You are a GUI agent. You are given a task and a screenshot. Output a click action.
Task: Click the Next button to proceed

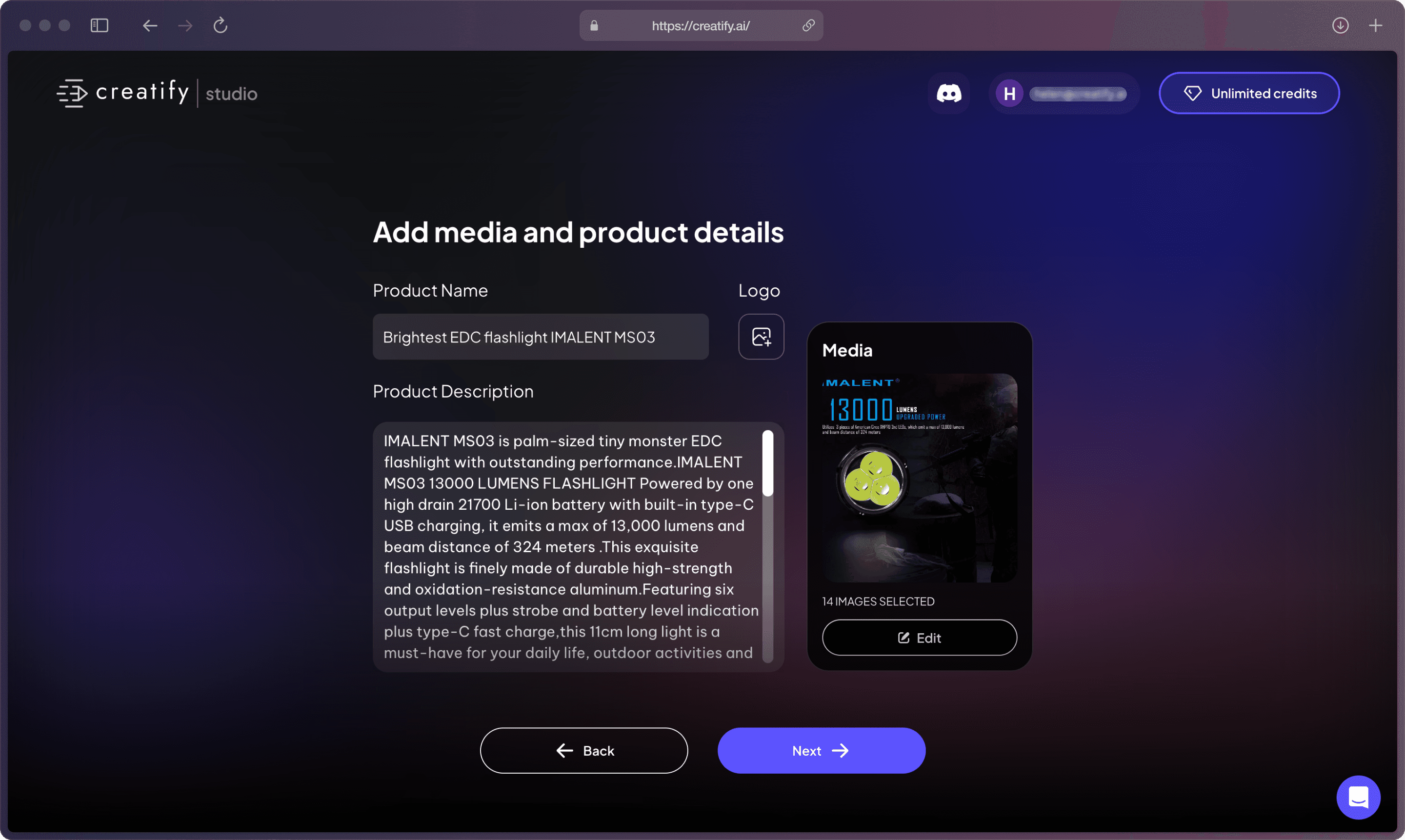pyautogui.click(x=821, y=750)
